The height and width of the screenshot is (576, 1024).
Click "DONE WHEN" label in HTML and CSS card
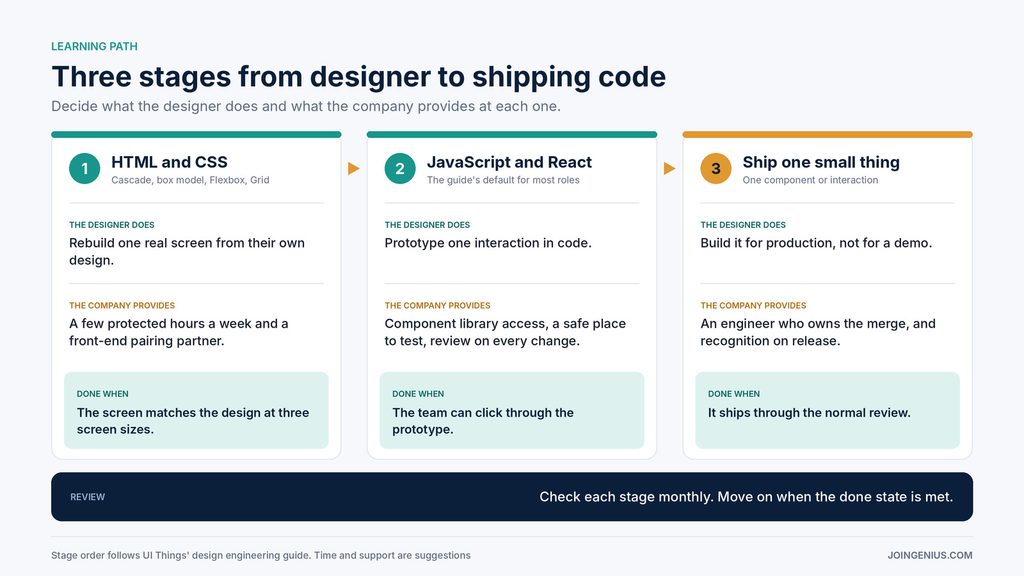click(x=103, y=394)
